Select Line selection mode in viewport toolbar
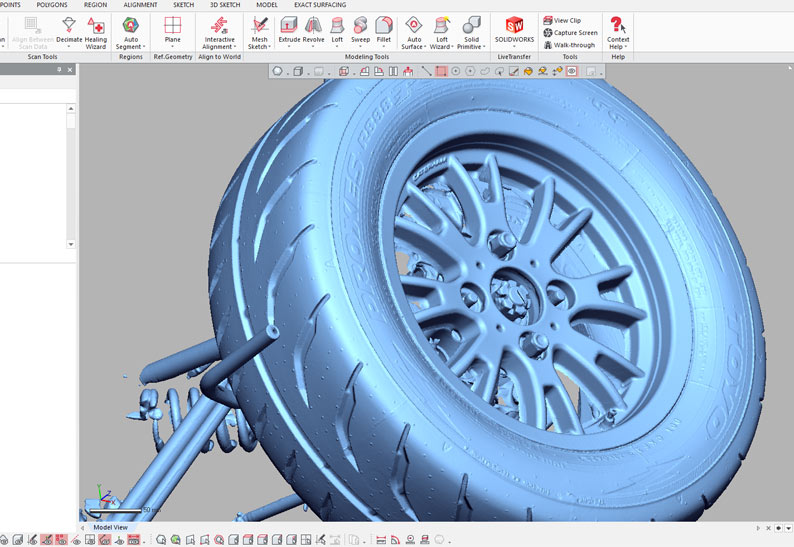This screenshot has width=794, height=547. point(426,71)
